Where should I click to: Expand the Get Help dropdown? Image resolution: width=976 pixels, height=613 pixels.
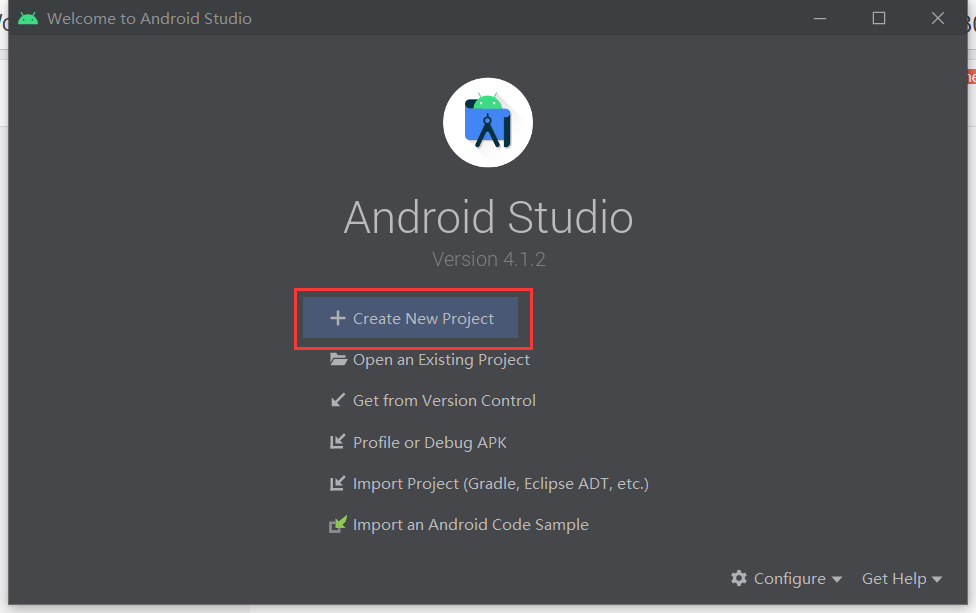coord(902,579)
